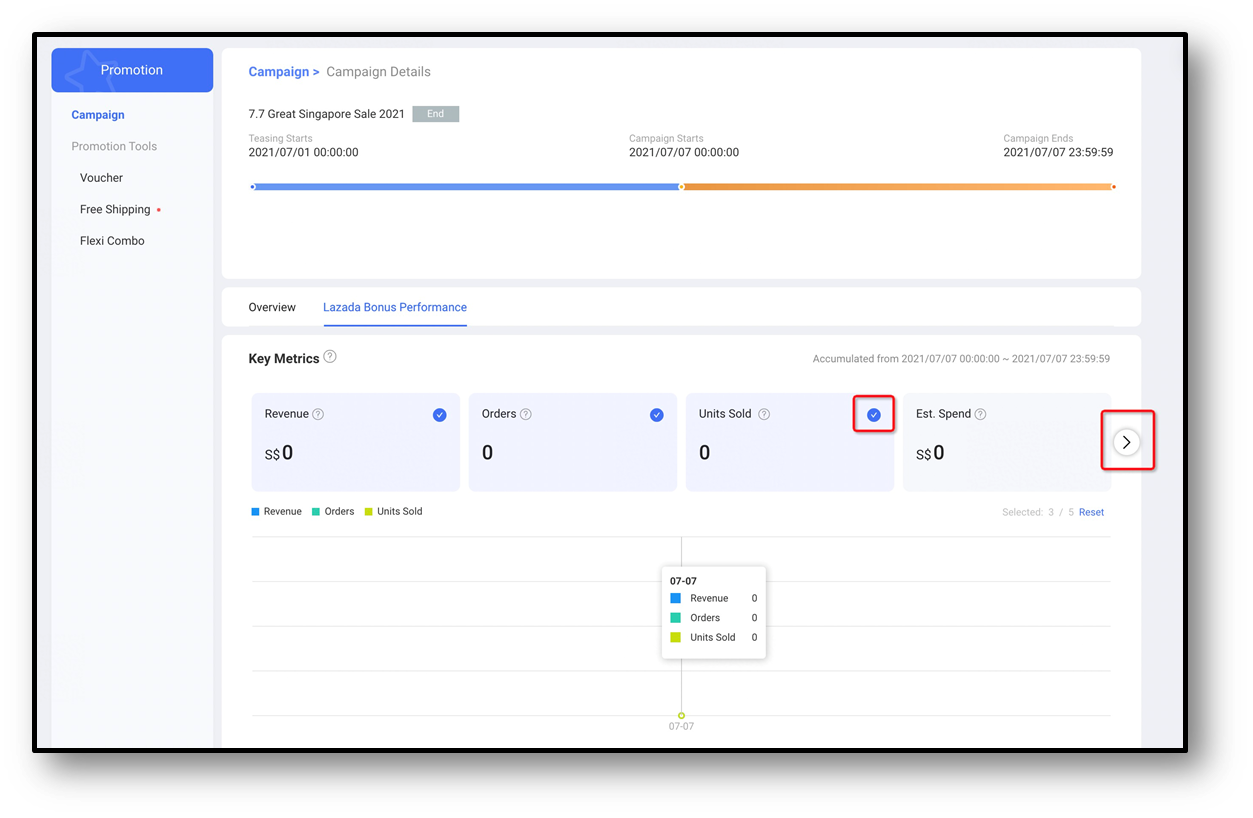Switch to the Overview tab

[272, 307]
